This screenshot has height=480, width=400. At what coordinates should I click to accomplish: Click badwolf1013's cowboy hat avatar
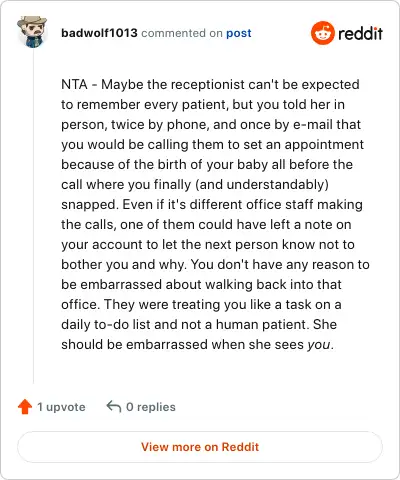click(32, 32)
